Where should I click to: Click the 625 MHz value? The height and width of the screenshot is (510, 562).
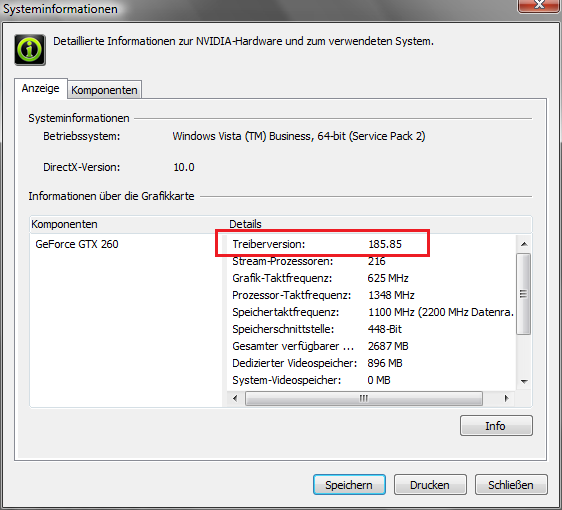pos(388,278)
